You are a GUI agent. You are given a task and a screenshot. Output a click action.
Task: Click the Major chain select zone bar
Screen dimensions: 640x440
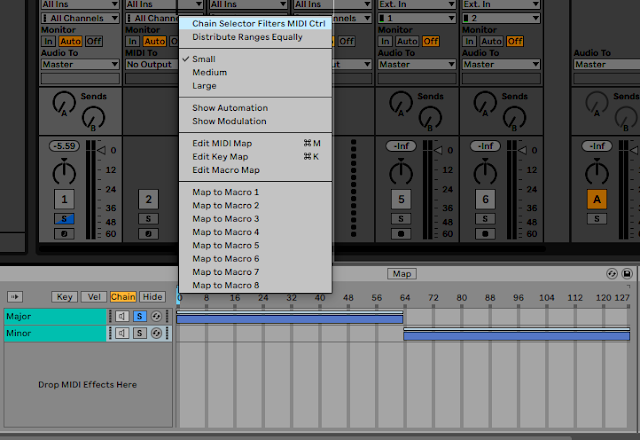coord(290,320)
